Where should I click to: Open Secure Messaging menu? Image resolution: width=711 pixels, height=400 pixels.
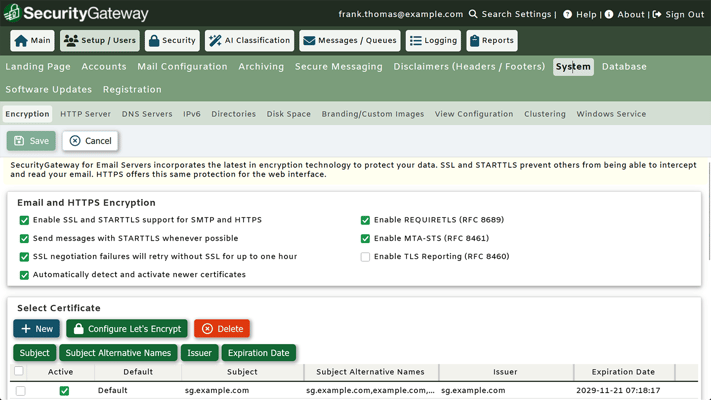pos(339,67)
